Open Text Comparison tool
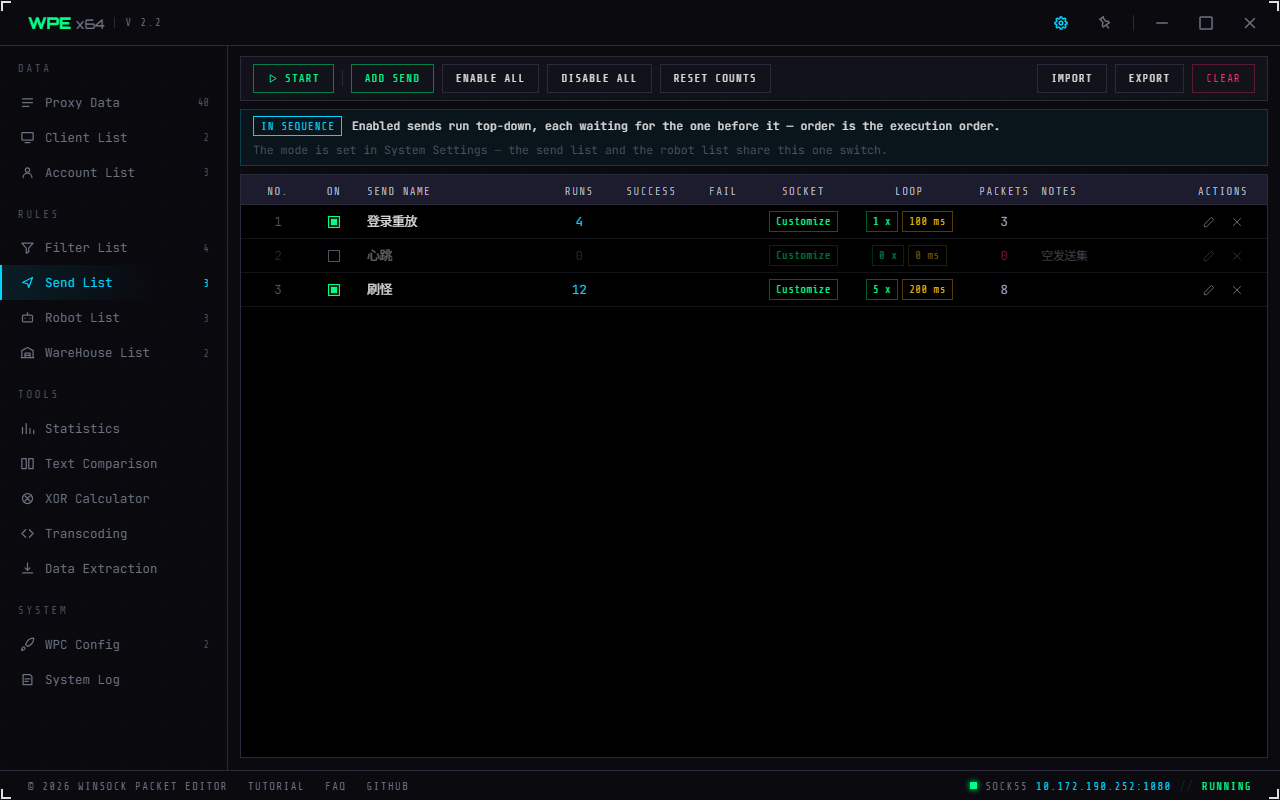This screenshot has width=1280, height=800. coord(114,464)
